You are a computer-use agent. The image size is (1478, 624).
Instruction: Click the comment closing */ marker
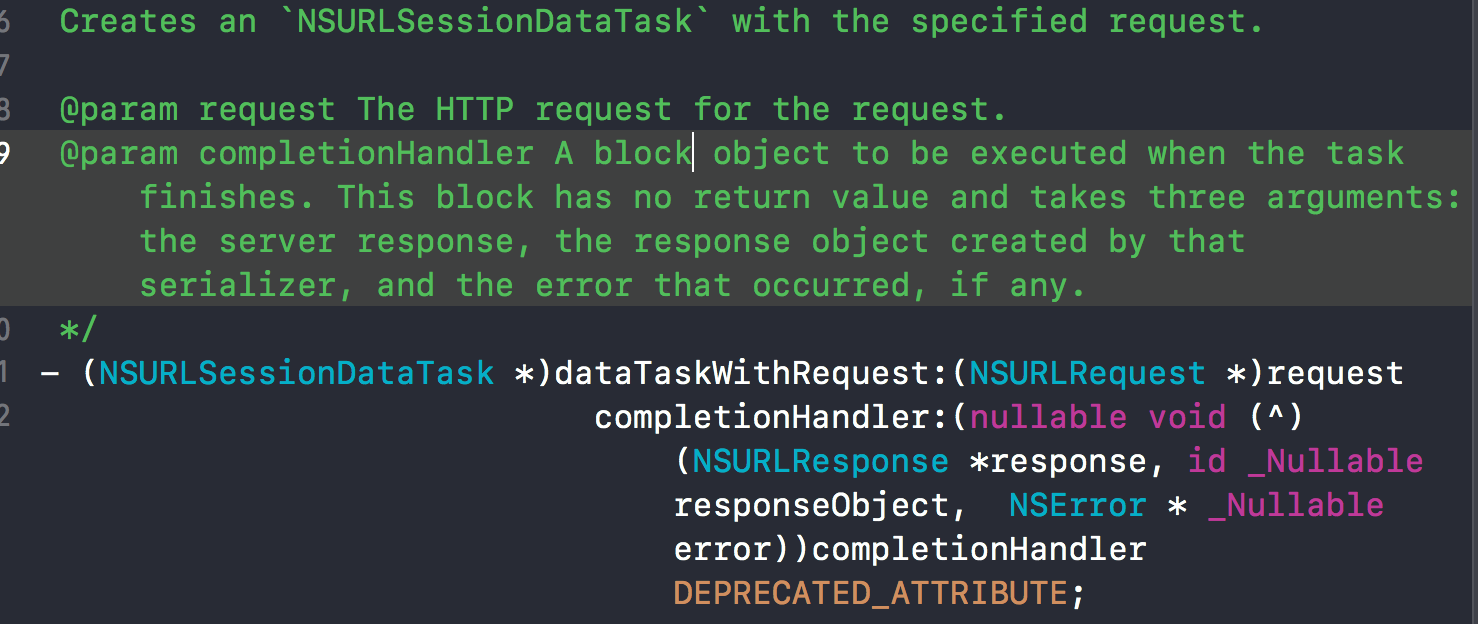coord(78,329)
